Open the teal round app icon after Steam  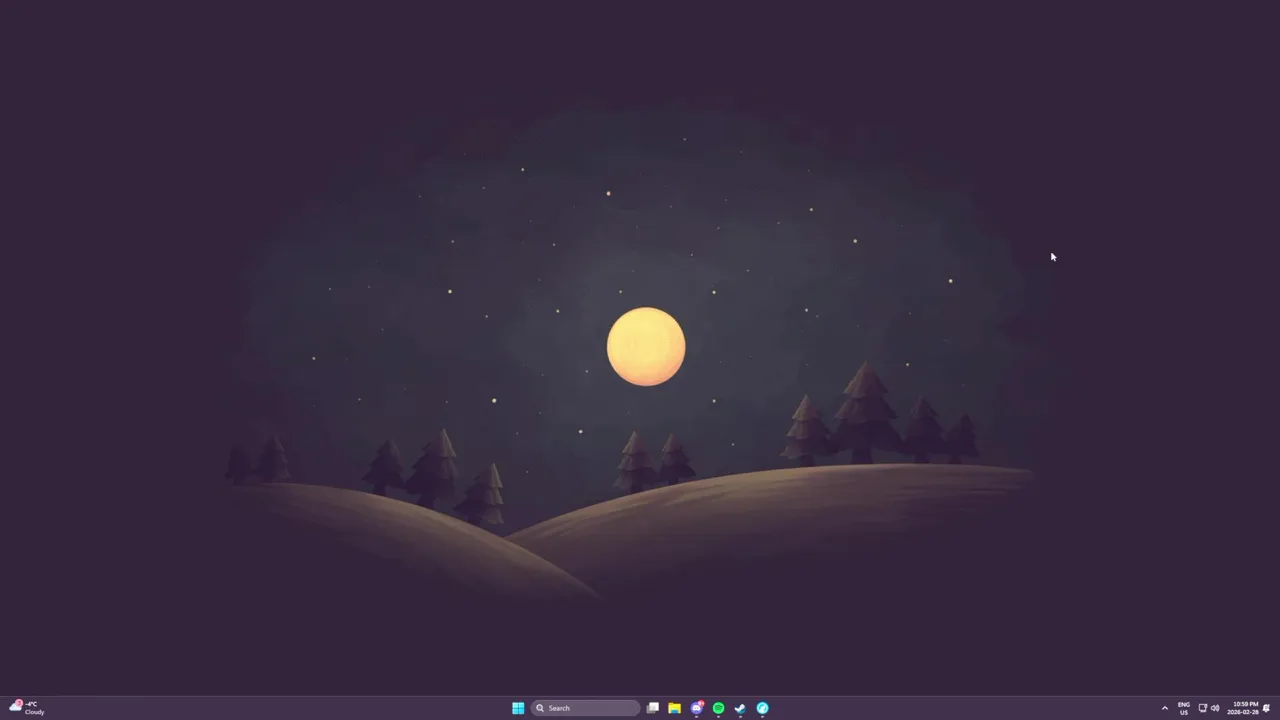point(762,708)
